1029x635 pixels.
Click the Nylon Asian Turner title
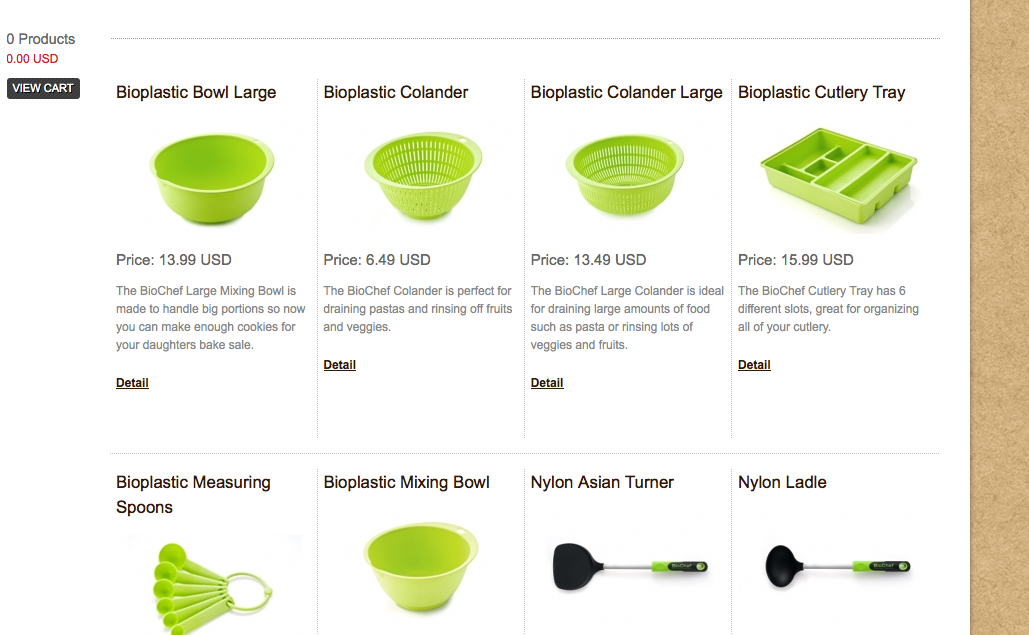click(x=602, y=482)
